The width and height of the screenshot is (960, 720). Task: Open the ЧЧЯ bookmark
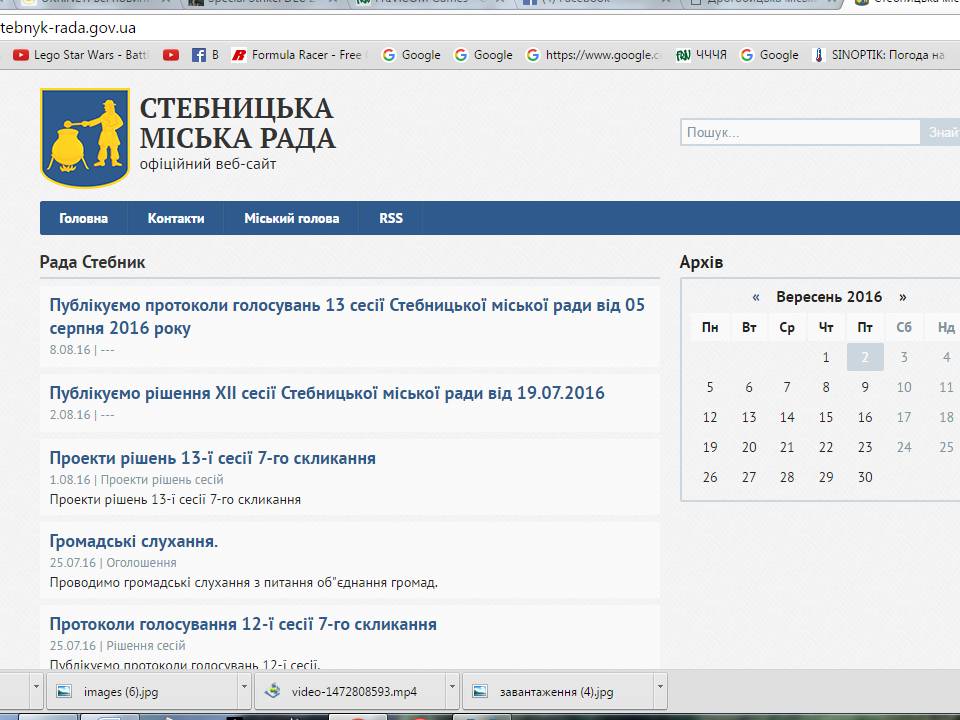[x=701, y=55]
